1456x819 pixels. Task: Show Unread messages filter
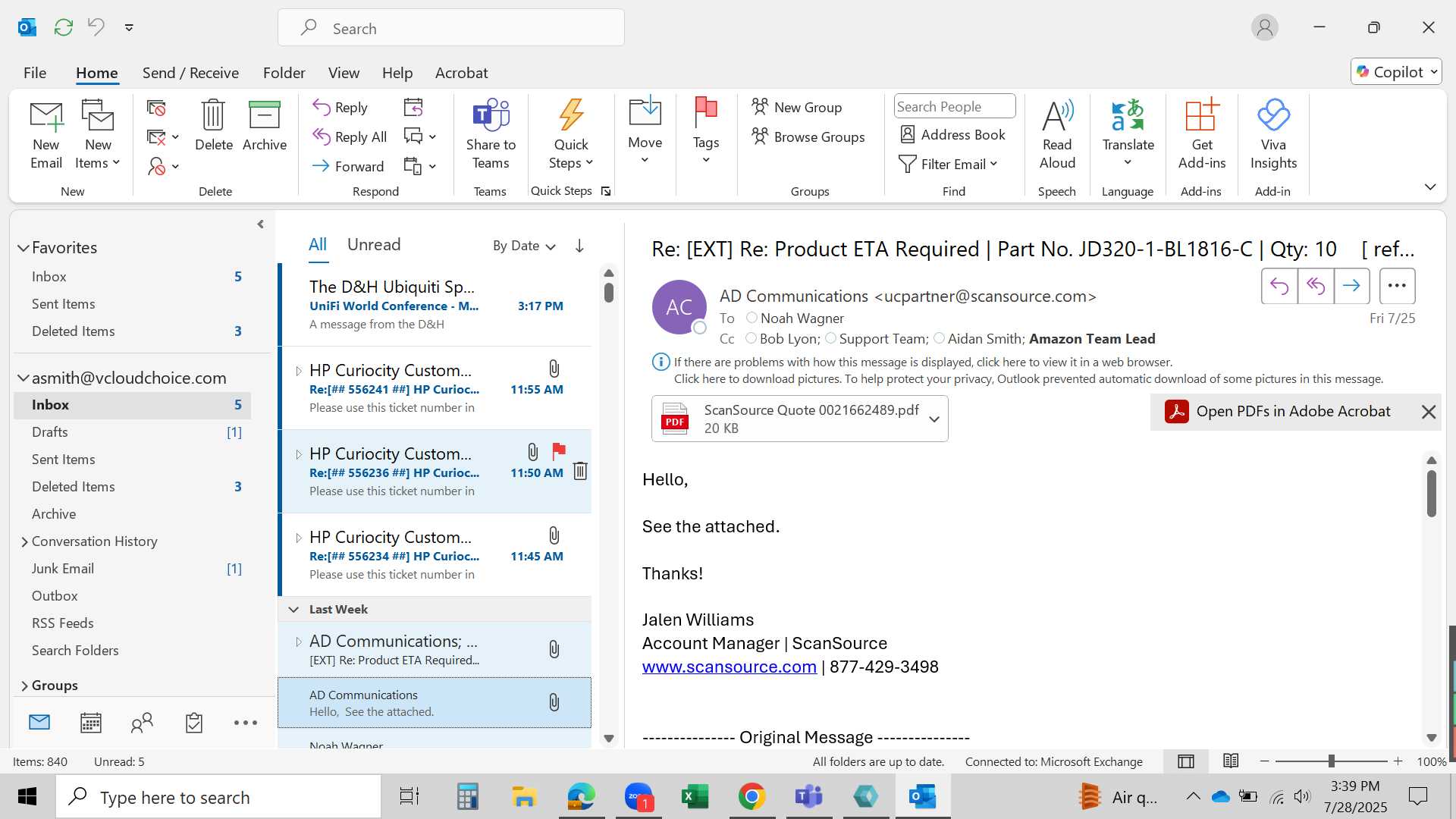tap(374, 245)
